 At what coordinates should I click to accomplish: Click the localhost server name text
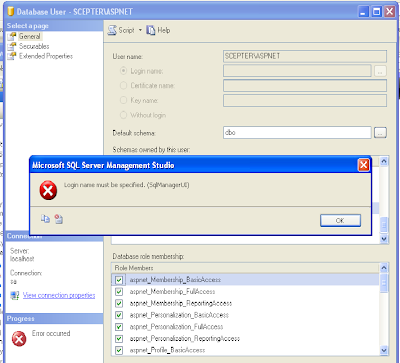22,259
